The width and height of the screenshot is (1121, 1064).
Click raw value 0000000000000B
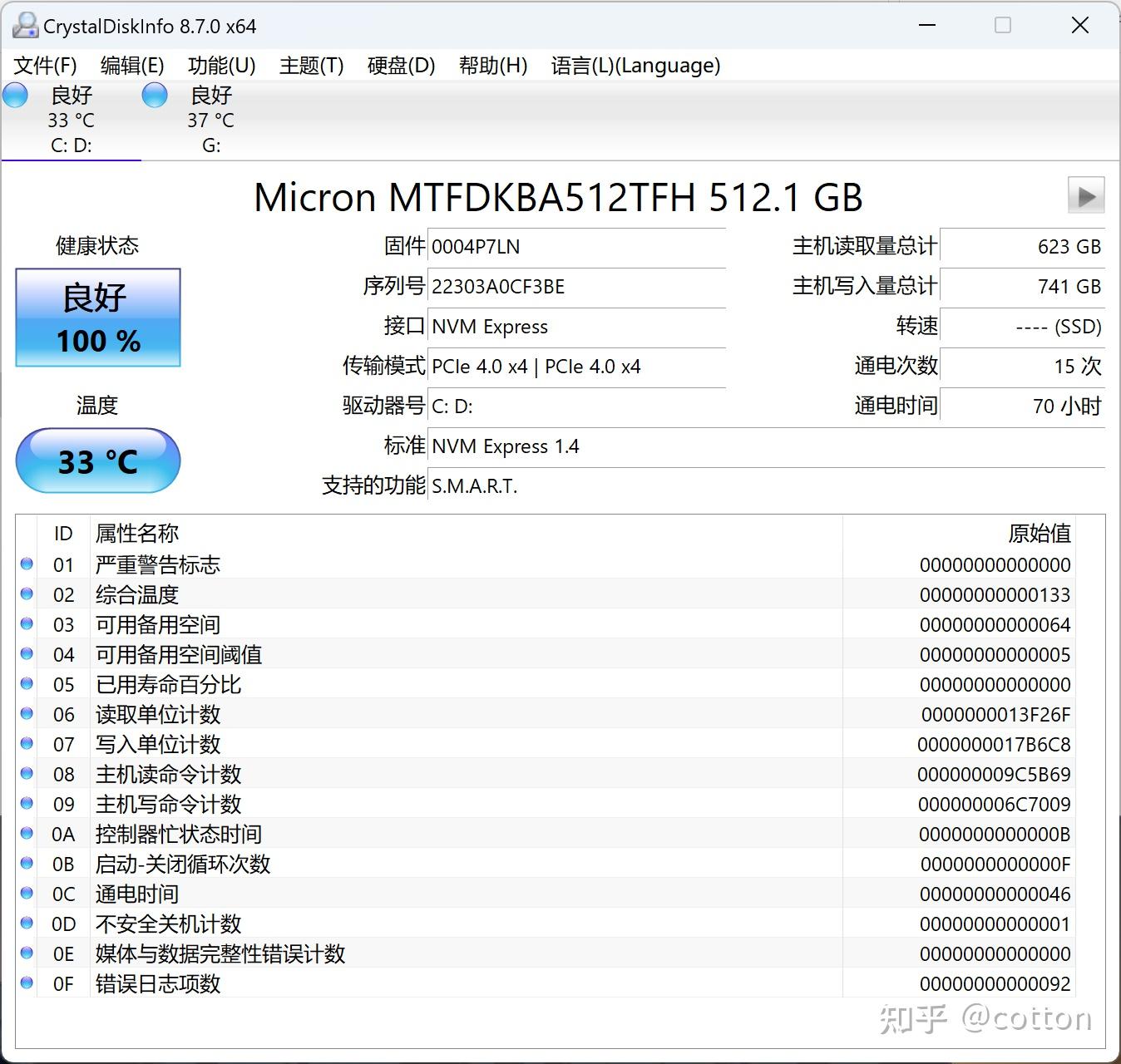click(x=995, y=835)
